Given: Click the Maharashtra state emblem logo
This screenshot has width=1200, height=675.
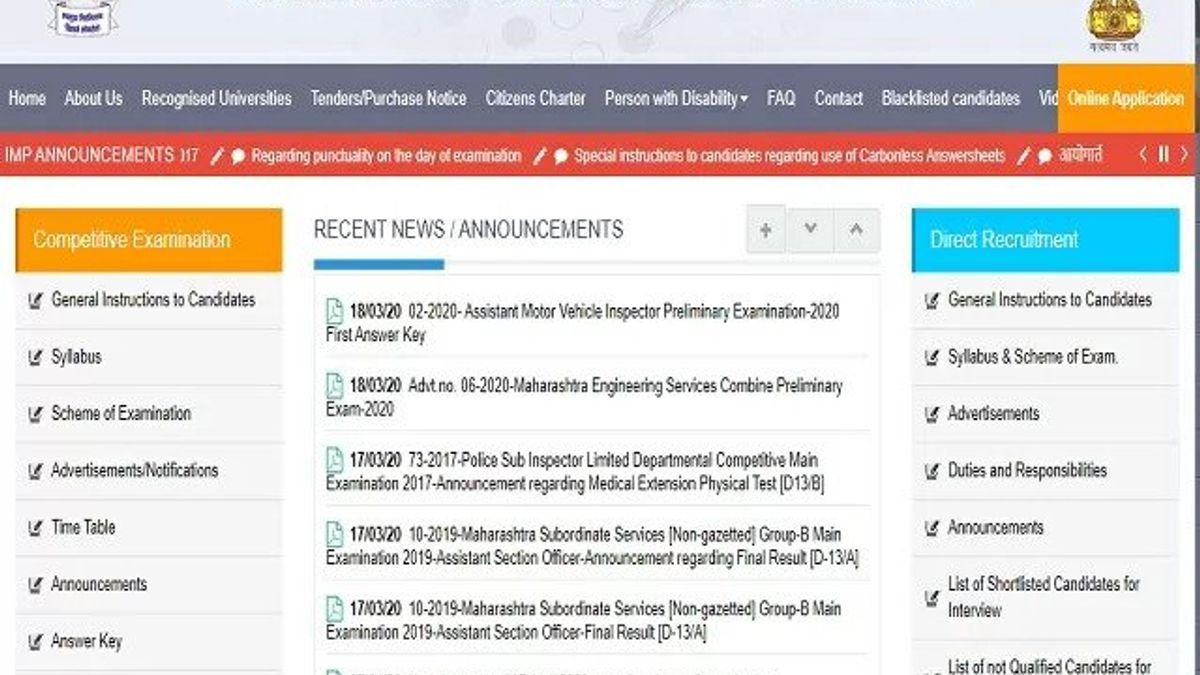Looking at the screenshot, I should pos(1116,25).
